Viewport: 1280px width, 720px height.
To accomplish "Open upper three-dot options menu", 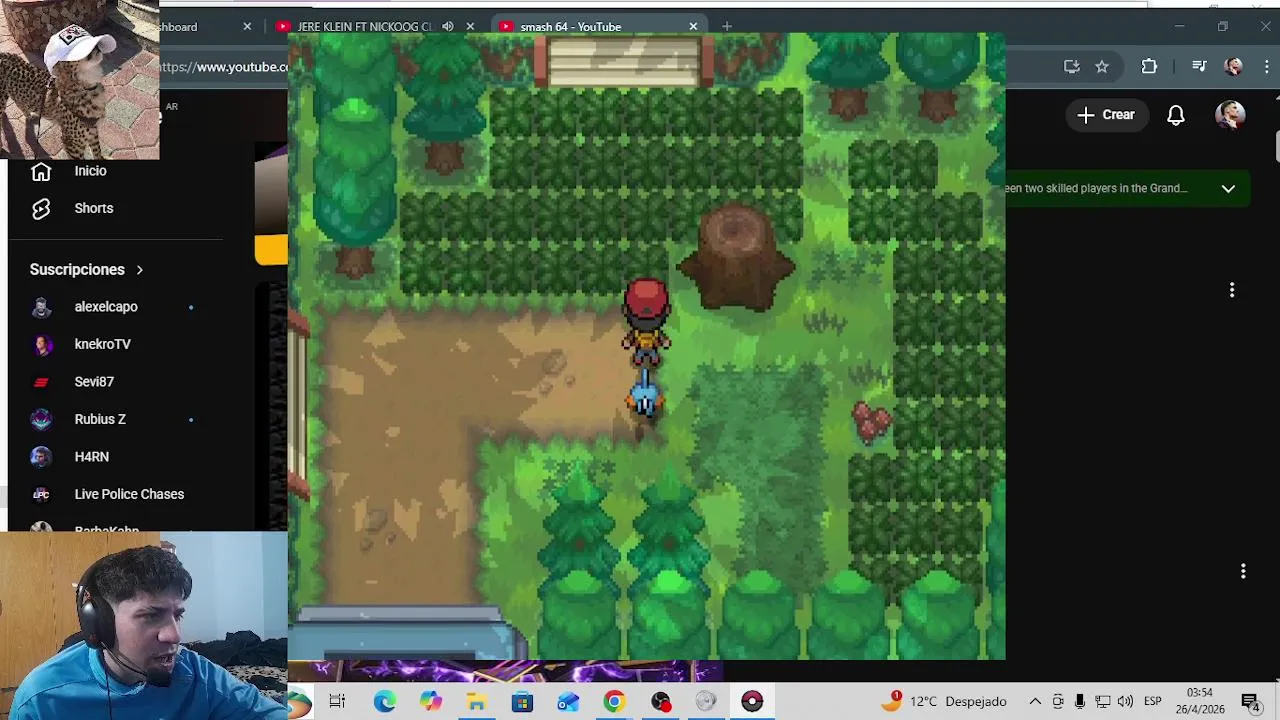I will [x=1232, y=290].
